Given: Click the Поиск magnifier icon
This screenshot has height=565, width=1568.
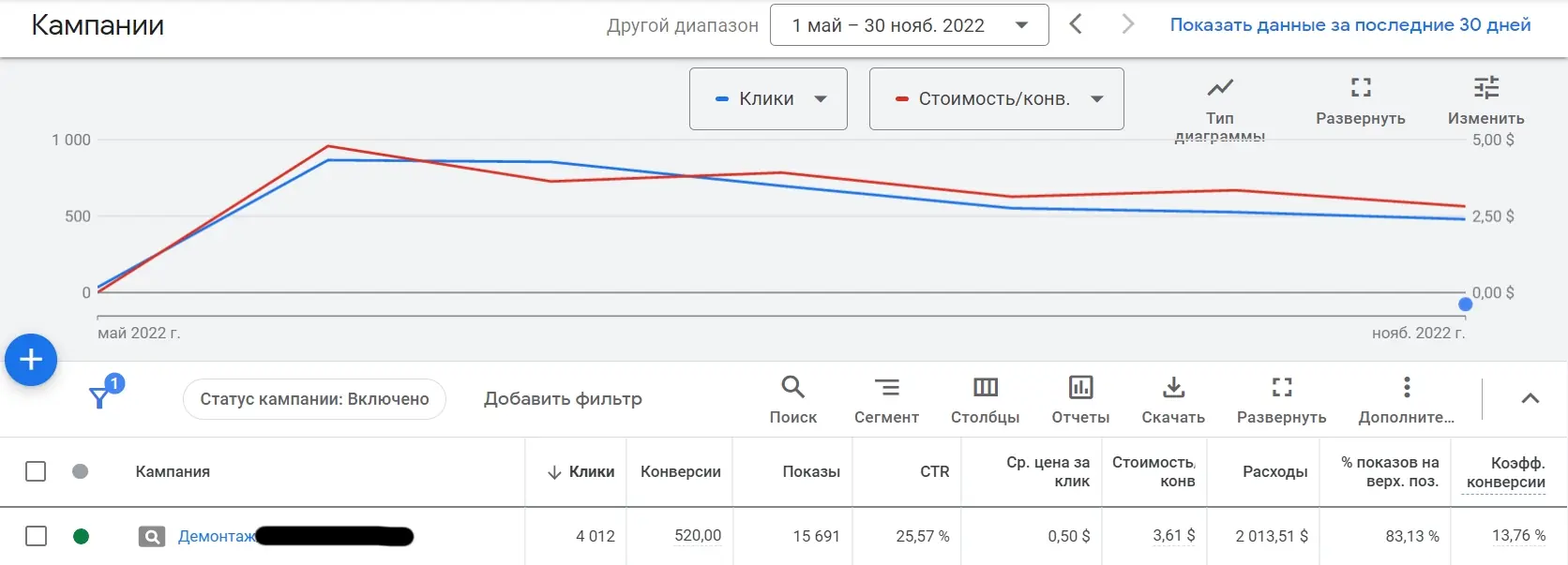Looking at the screenshot, I should 792,388.
